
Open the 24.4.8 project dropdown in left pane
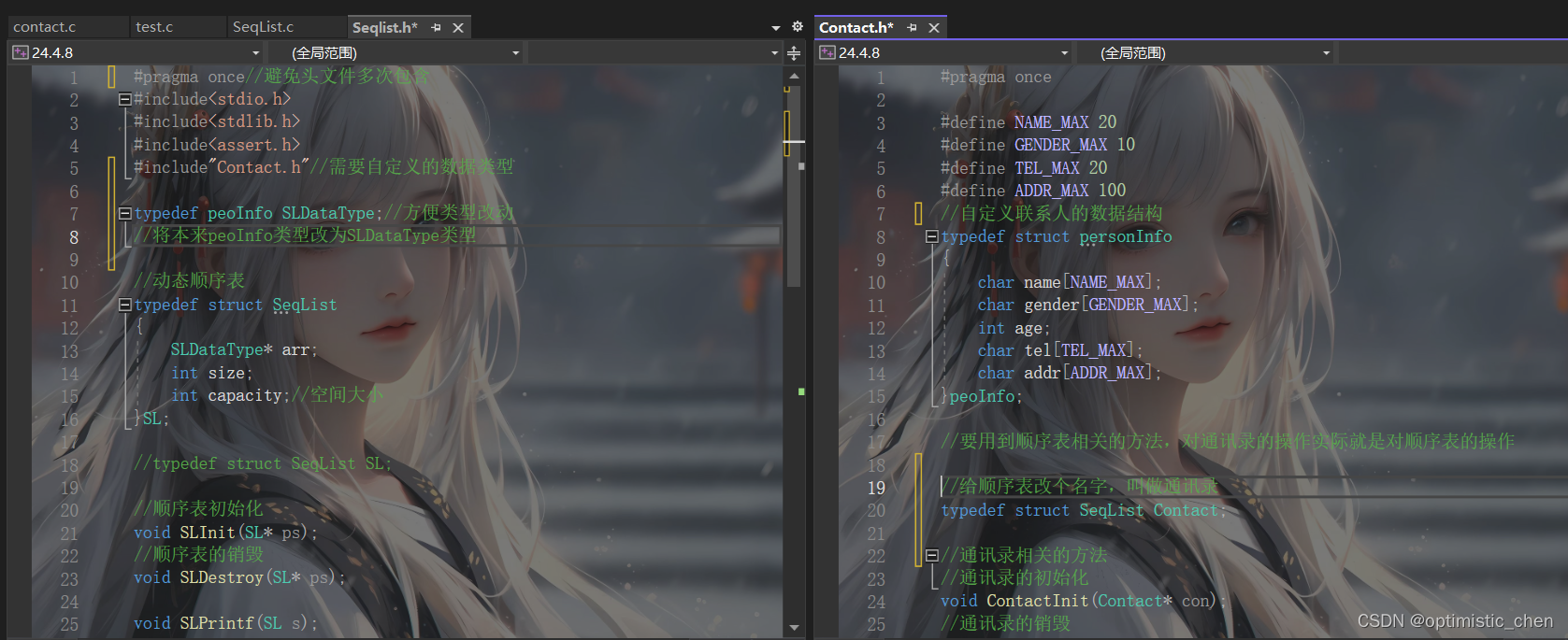pyautogui.click(x=255, y=53)
